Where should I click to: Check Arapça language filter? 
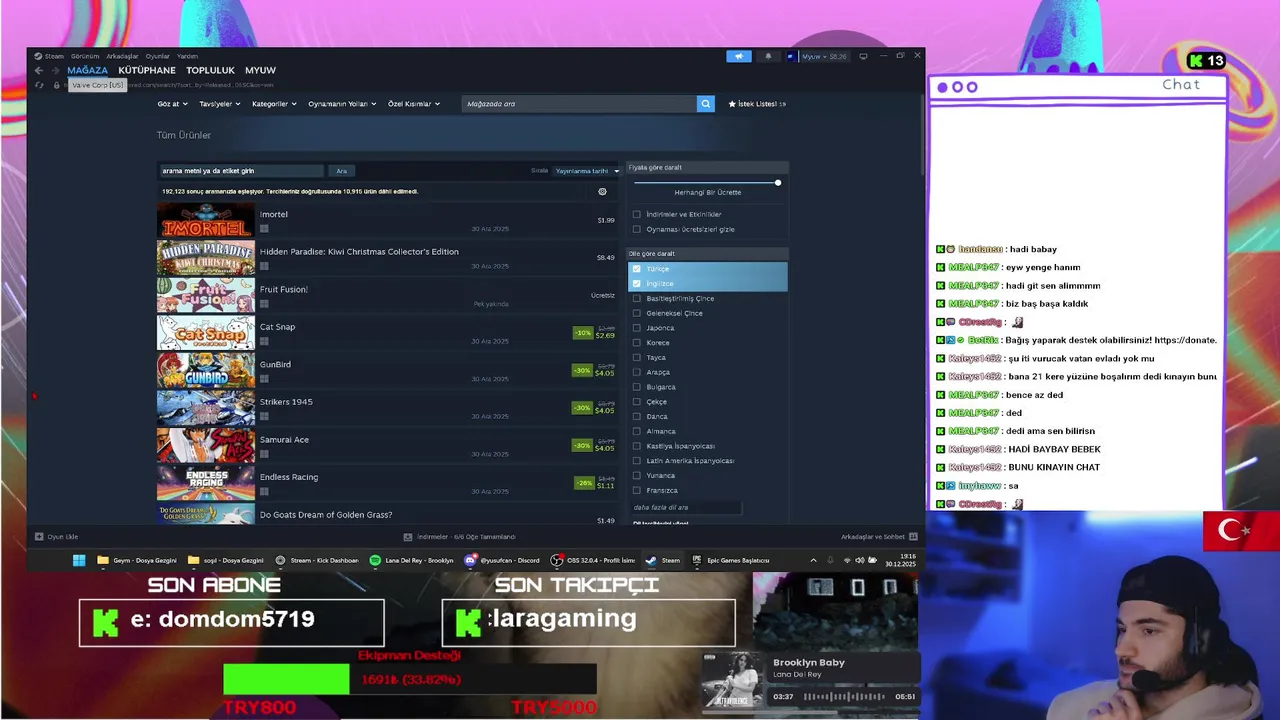click(637, 372)
